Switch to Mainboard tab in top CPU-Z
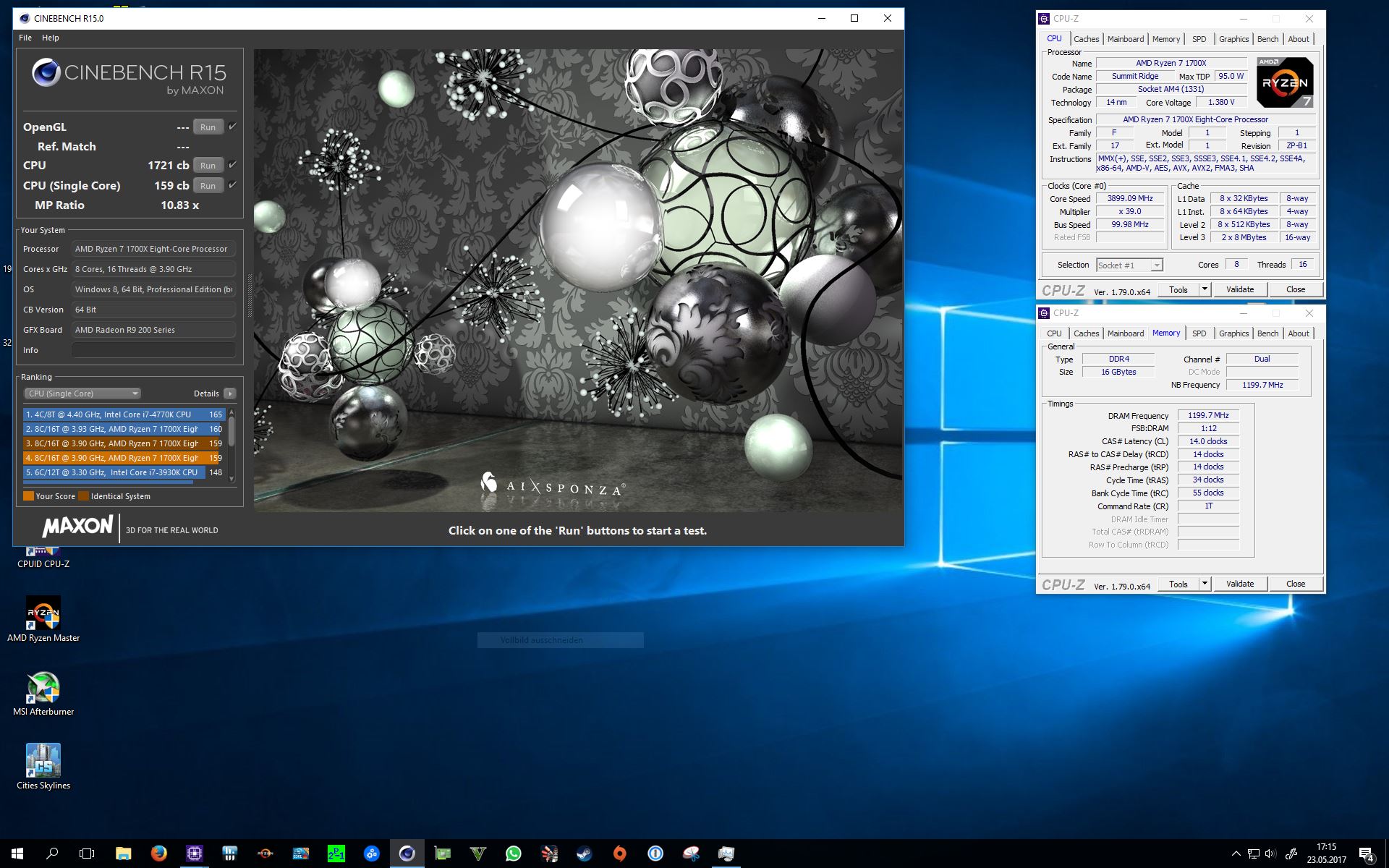The height and width of the screenshot is (868, 1389). point(1125,39)
